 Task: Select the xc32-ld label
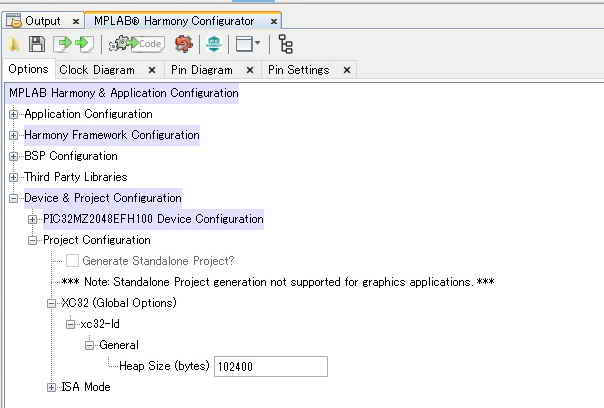pyautogui.click(x=100, y=324)
